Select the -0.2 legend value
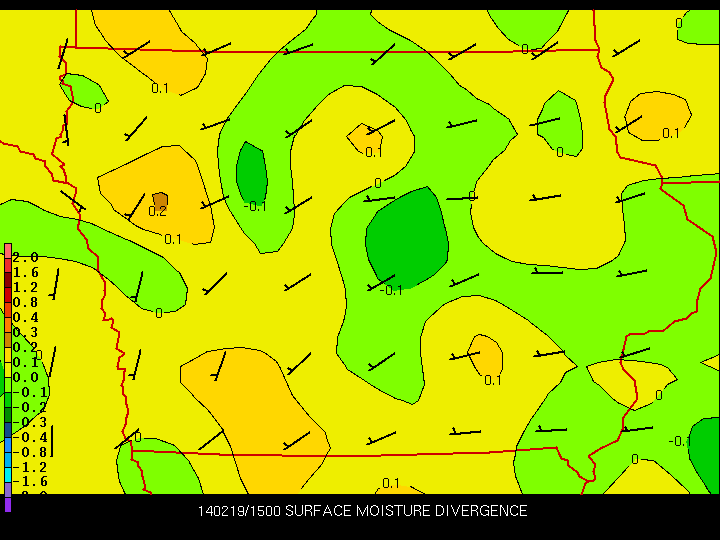Image resolution: width=720 pixels, height=540 pixels. 30,407
